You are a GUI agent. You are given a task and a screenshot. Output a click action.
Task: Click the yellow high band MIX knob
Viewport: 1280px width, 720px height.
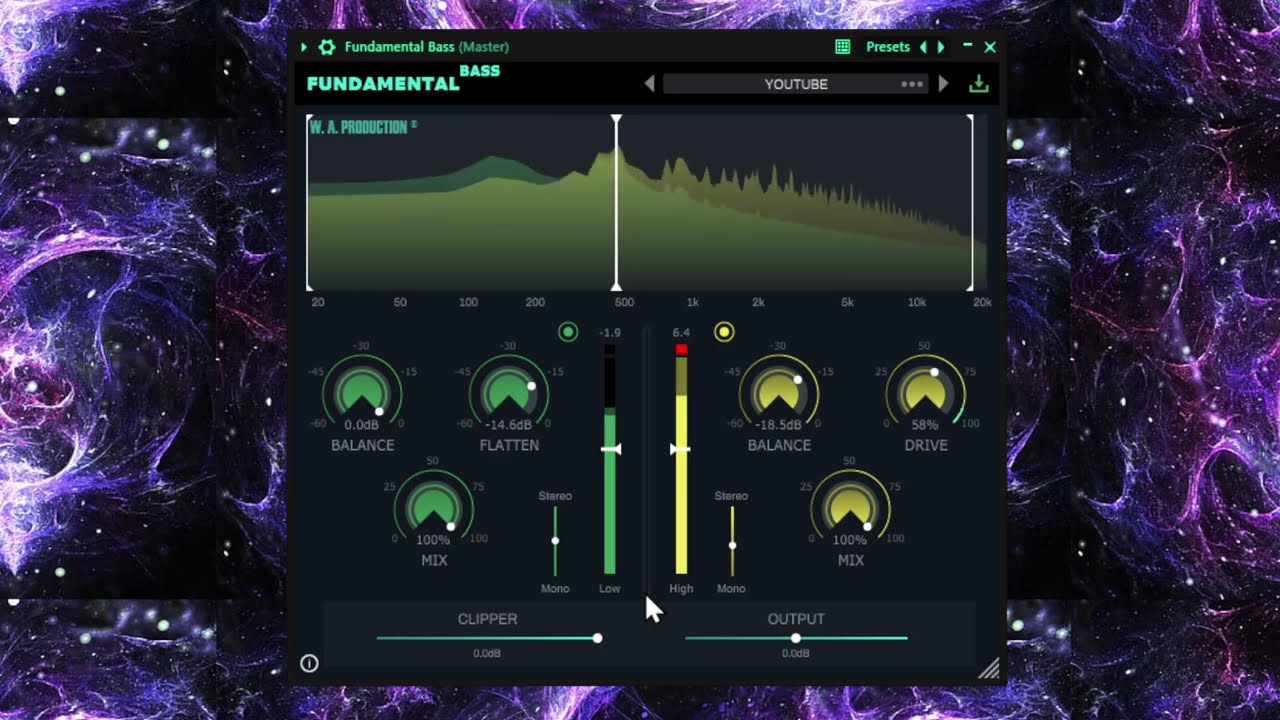click(850, 508)
